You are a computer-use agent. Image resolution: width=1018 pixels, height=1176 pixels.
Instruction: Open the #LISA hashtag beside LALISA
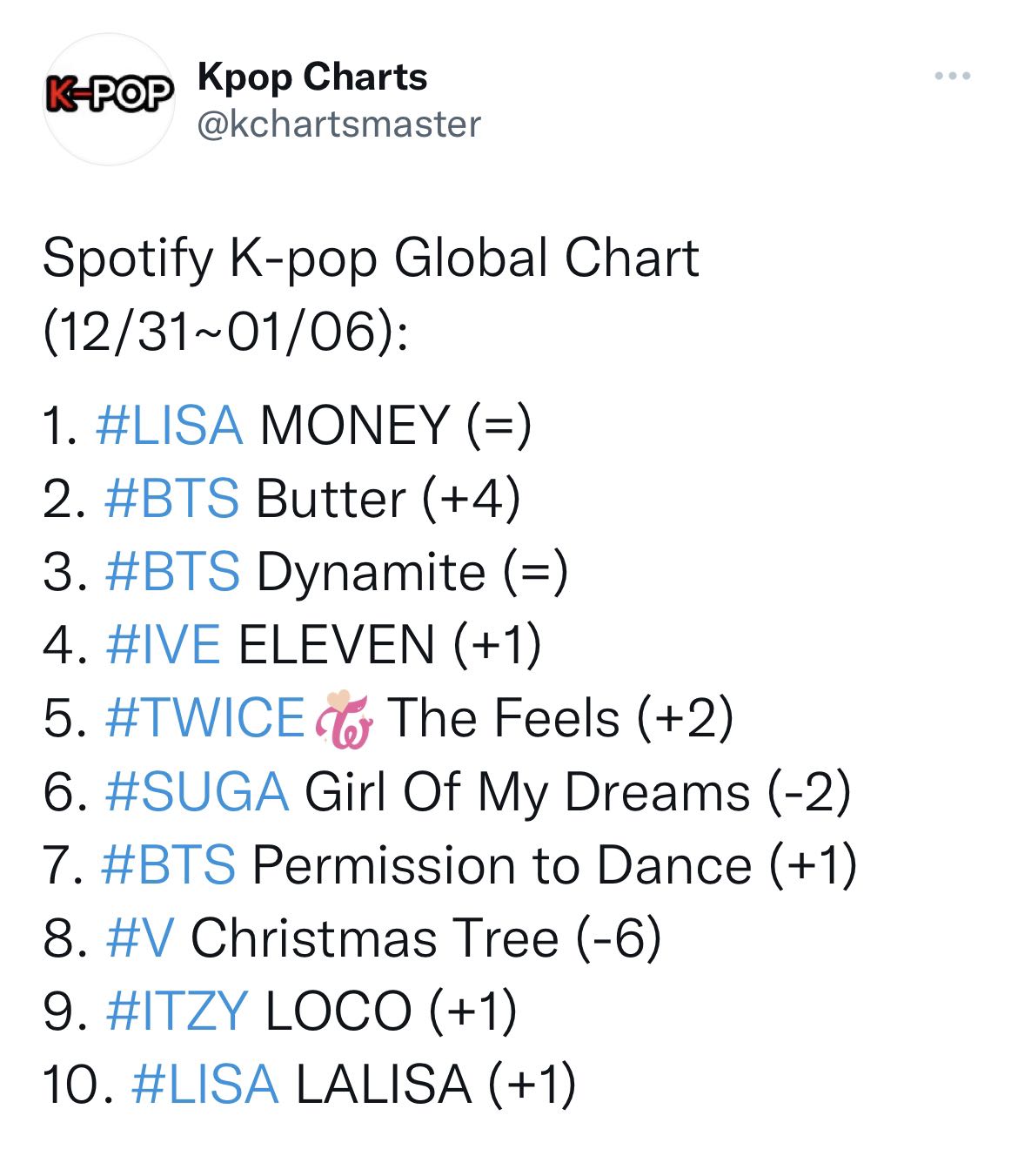205,1084
